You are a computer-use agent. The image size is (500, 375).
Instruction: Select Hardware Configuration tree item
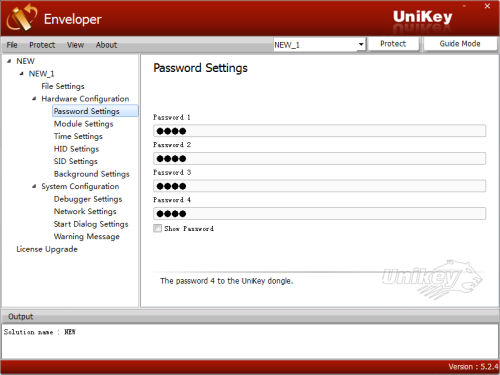point(85,99)
